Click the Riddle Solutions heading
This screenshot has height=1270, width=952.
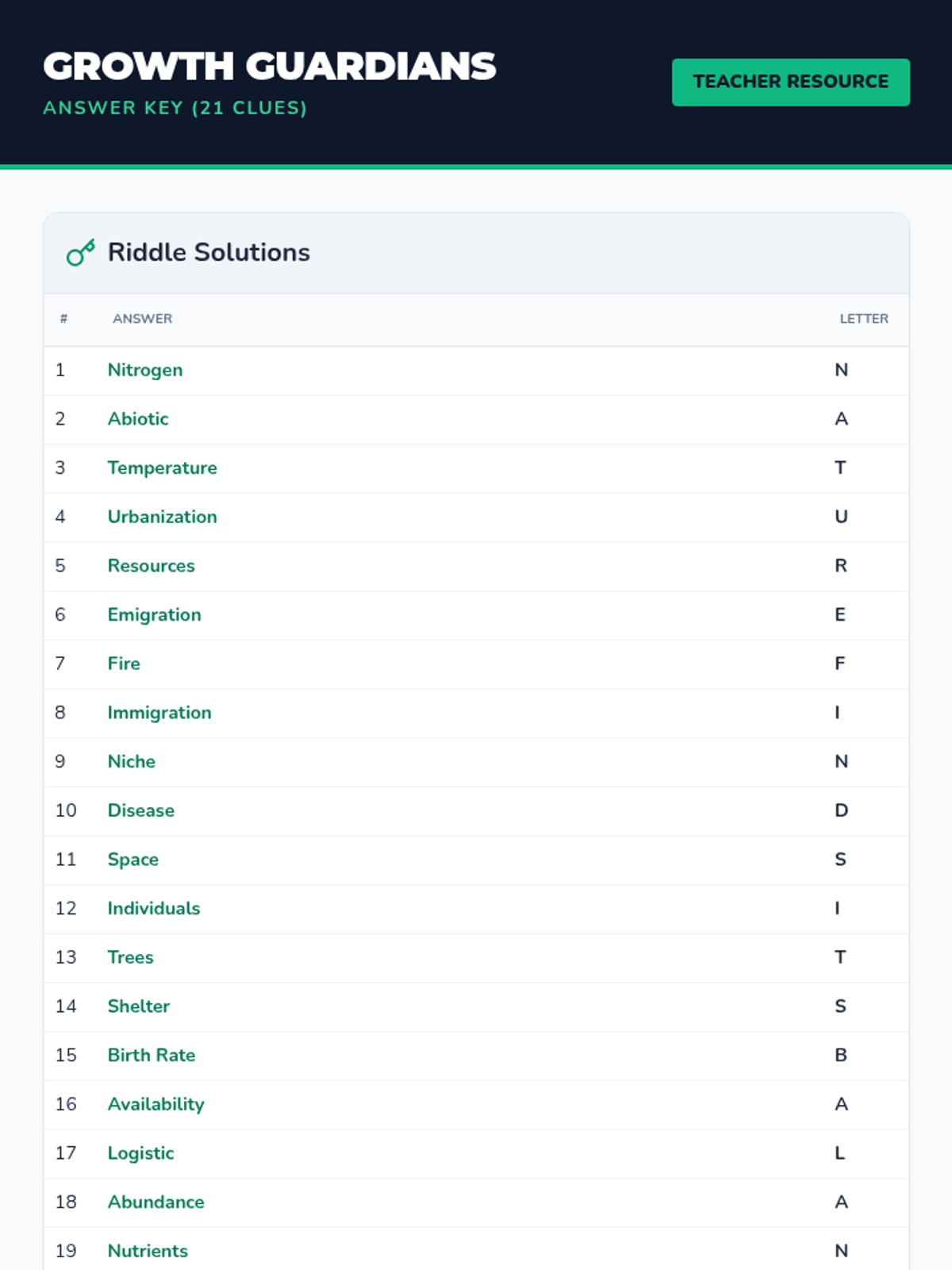[x=209, y=252]
